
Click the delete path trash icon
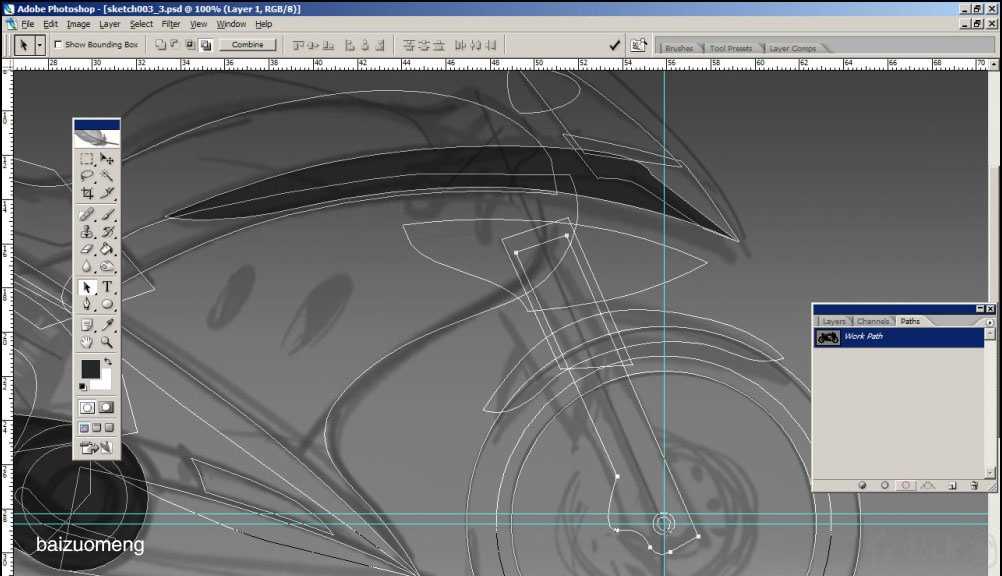(x=974, y=485)
